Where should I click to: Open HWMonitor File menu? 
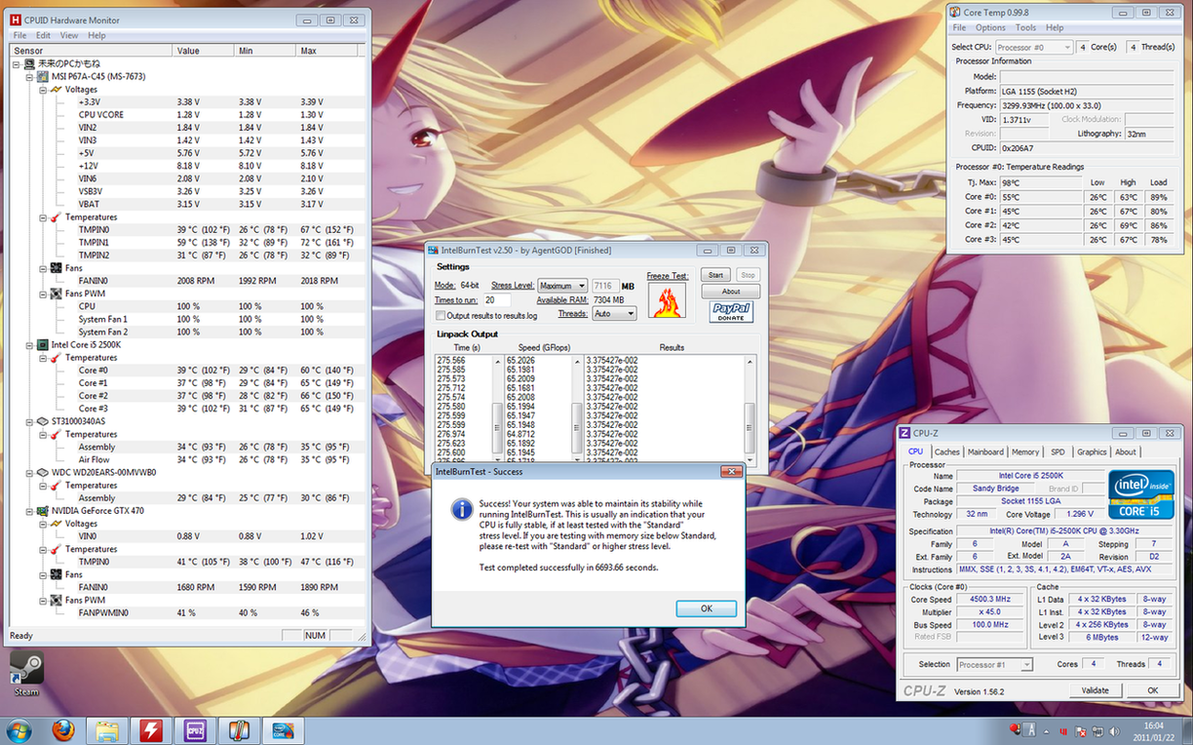click(20, 35)
